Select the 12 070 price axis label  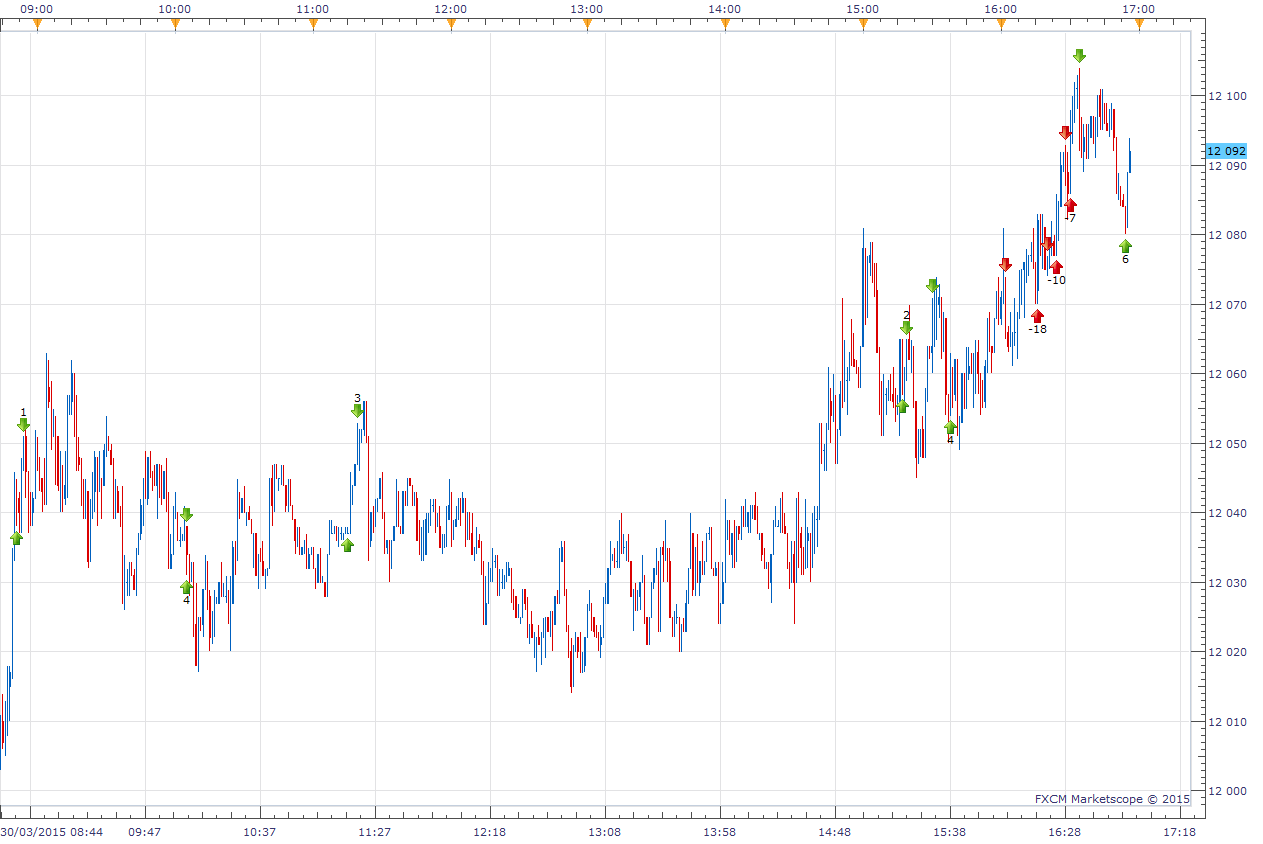point(1227,305)
